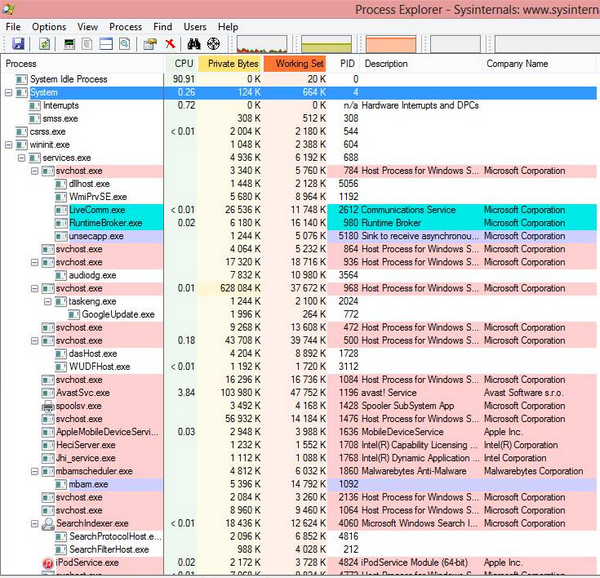
Task: Click the Save toolbar icon
Action: 18,44
